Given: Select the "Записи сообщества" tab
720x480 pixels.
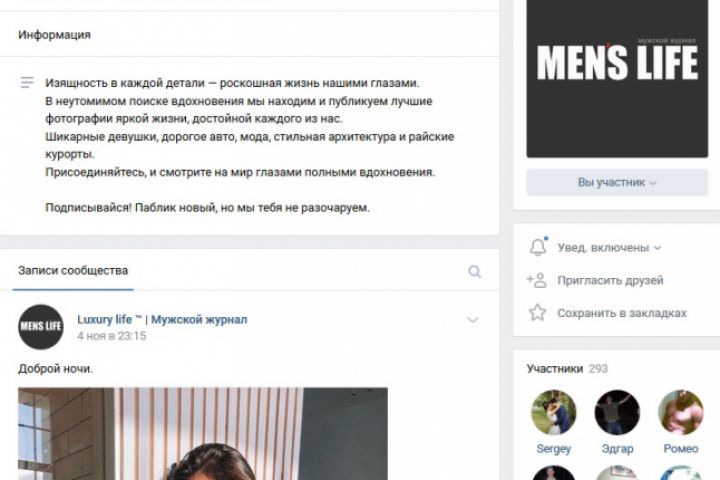Looking at the screenshot, I should (x=73, y=271).
